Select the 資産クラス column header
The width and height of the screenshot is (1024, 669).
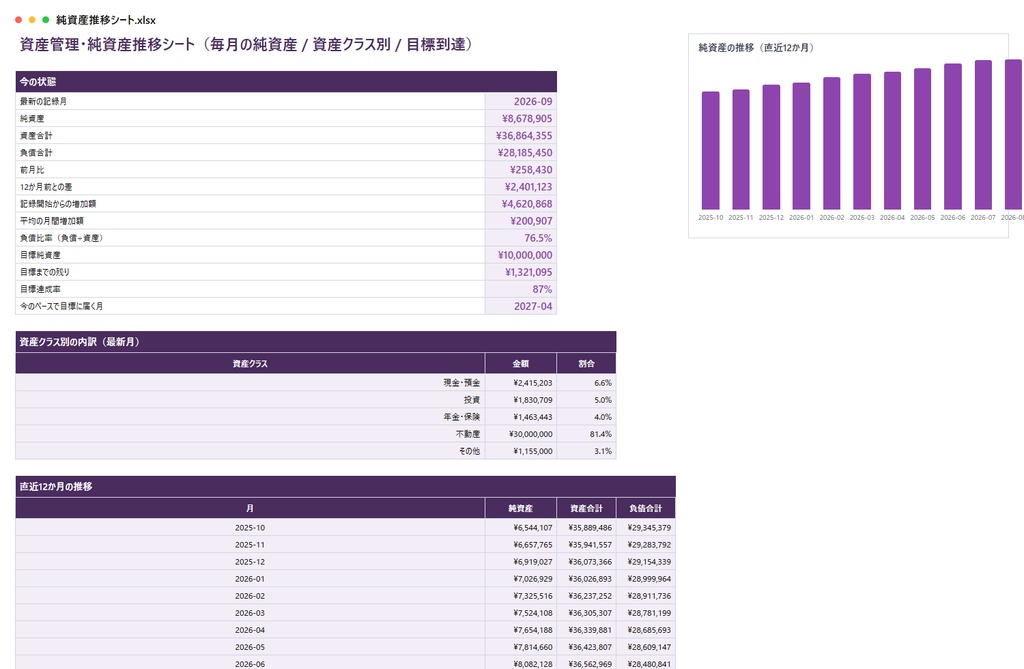(x=250, y=363)
